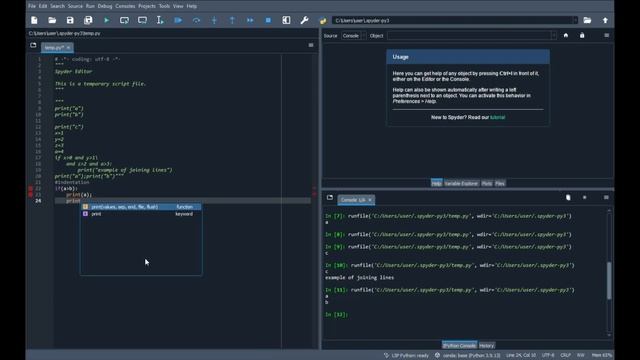
Task: Open the Spyder tutorial link
Action: point(498,118)
